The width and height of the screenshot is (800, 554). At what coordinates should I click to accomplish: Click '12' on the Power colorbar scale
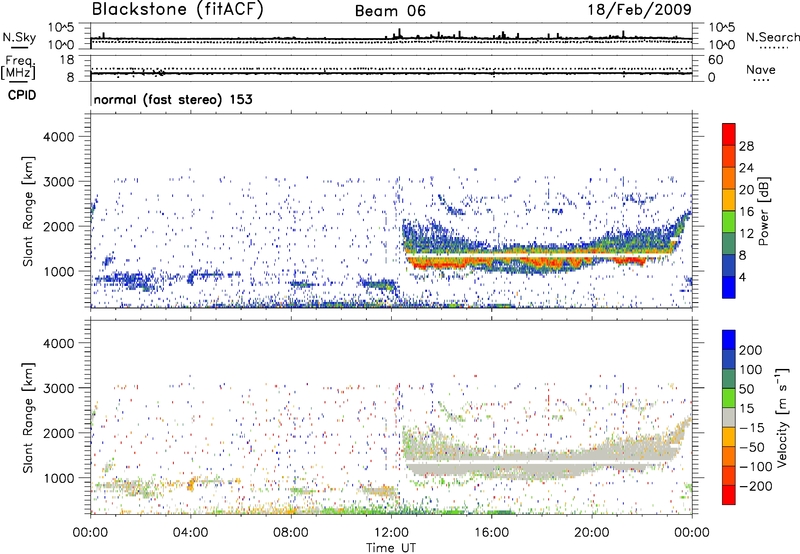coord(746,234)
